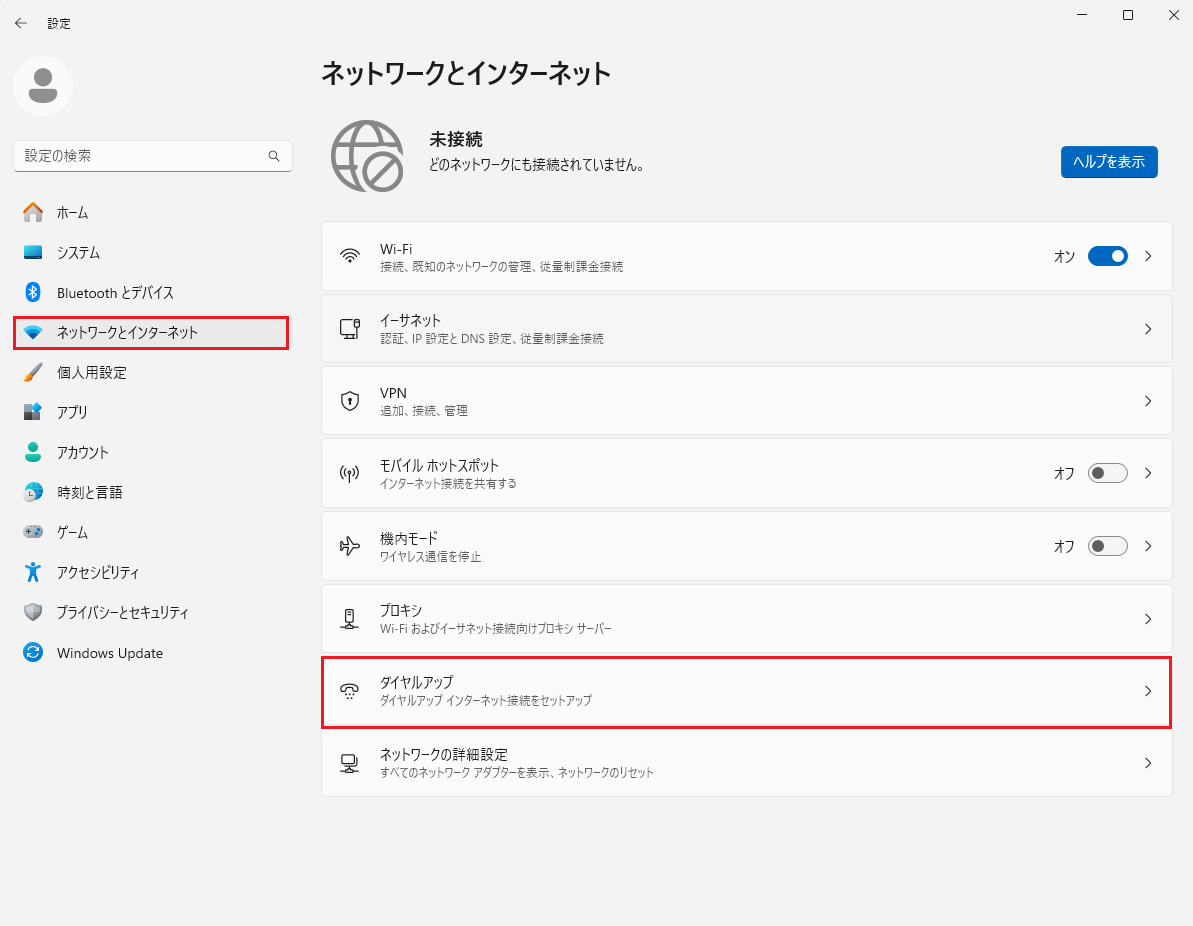Screen dimensions: 1193x926
Task: Open ネットワークの詳細設定
Action: pyautogui.click(x=745, y=763)
